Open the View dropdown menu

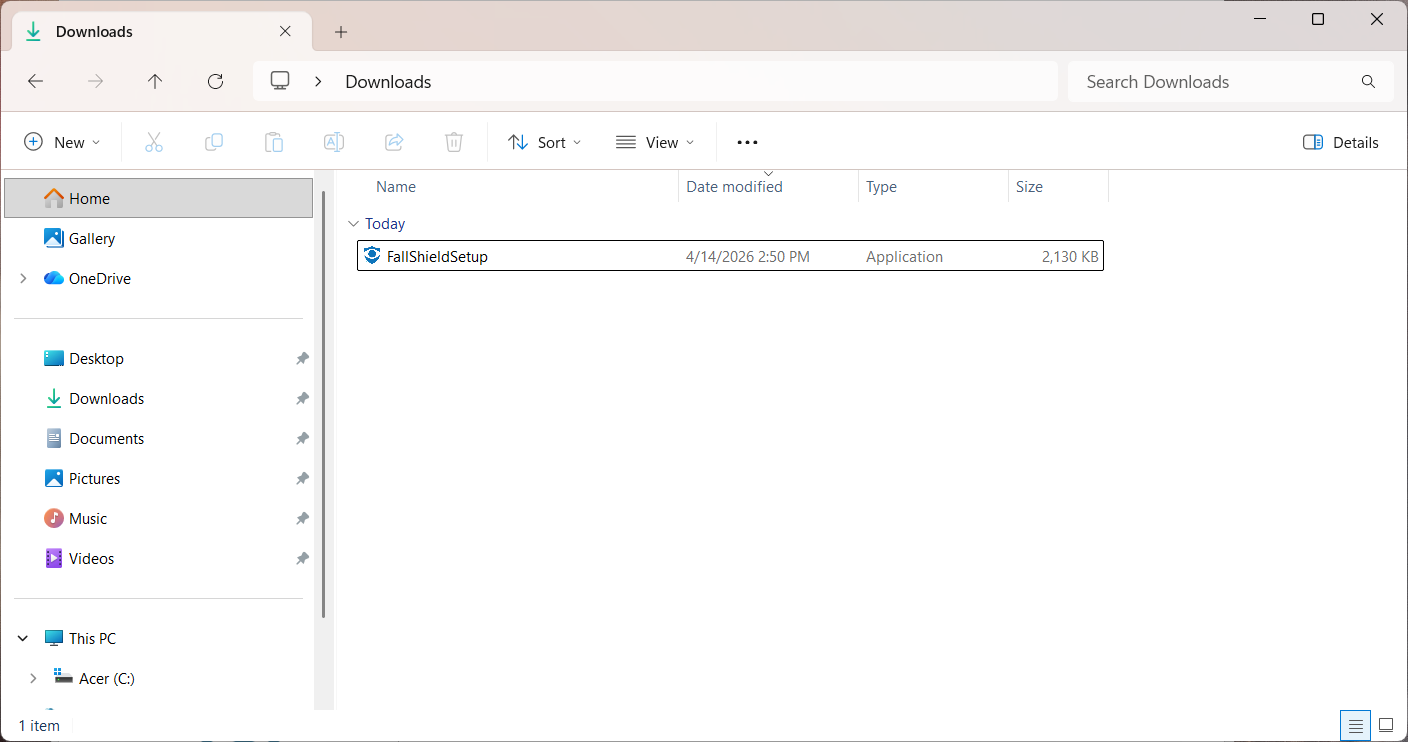[x=655, y=142]
